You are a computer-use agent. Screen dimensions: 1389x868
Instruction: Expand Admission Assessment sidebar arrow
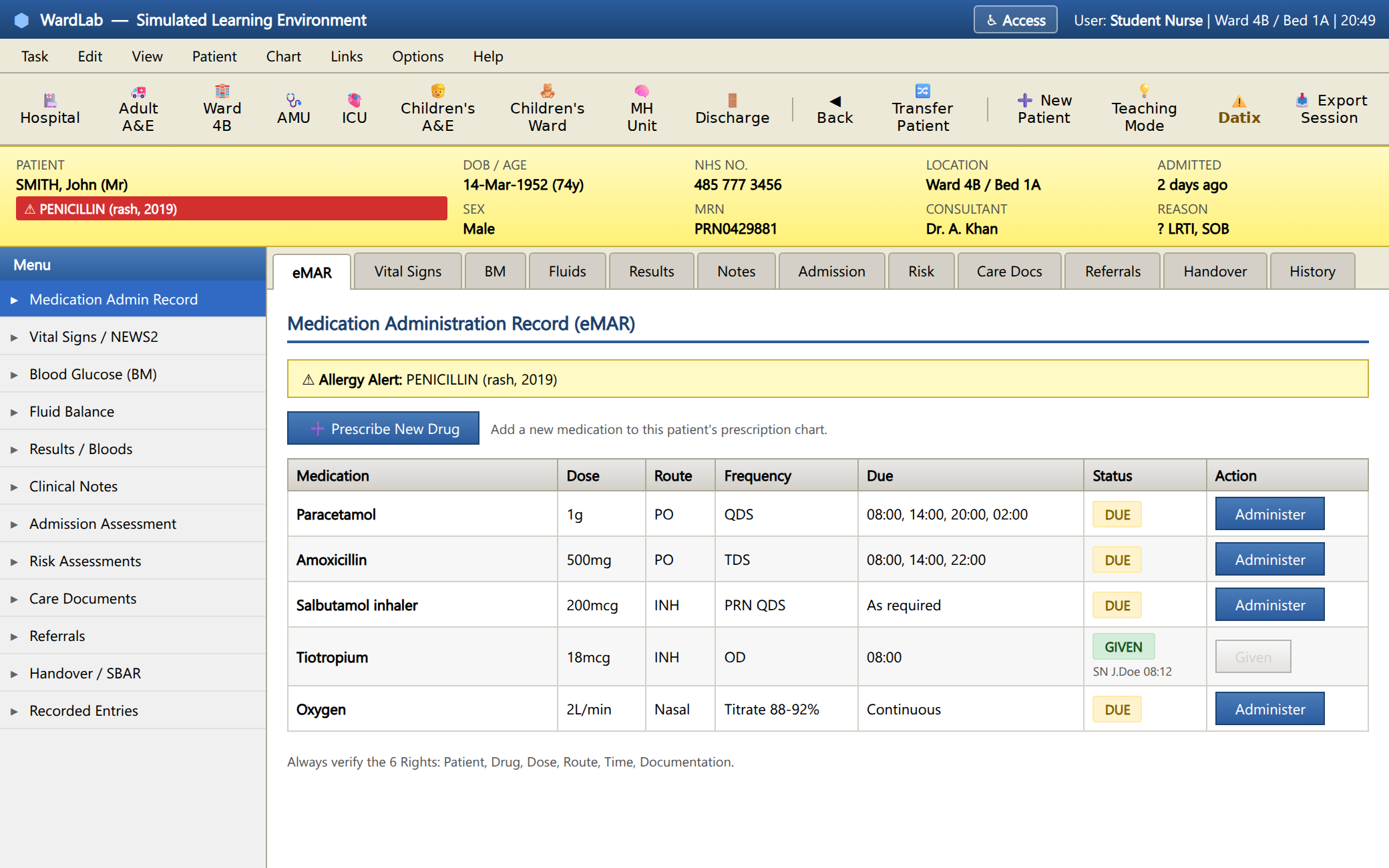click(x=14, y=524)
